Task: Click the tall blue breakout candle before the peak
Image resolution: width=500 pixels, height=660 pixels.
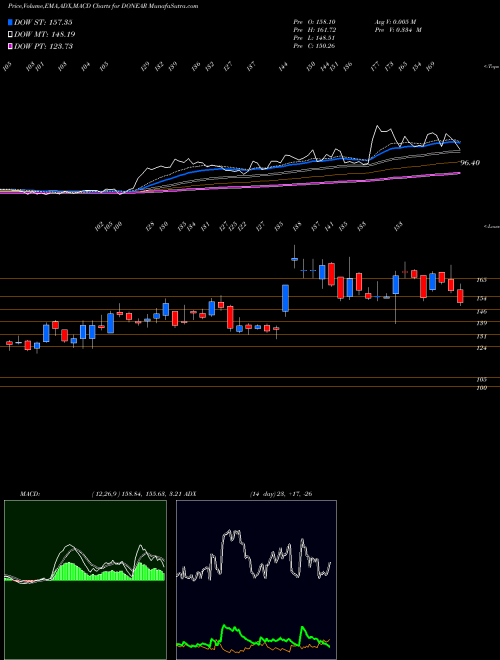Action: 285,298
